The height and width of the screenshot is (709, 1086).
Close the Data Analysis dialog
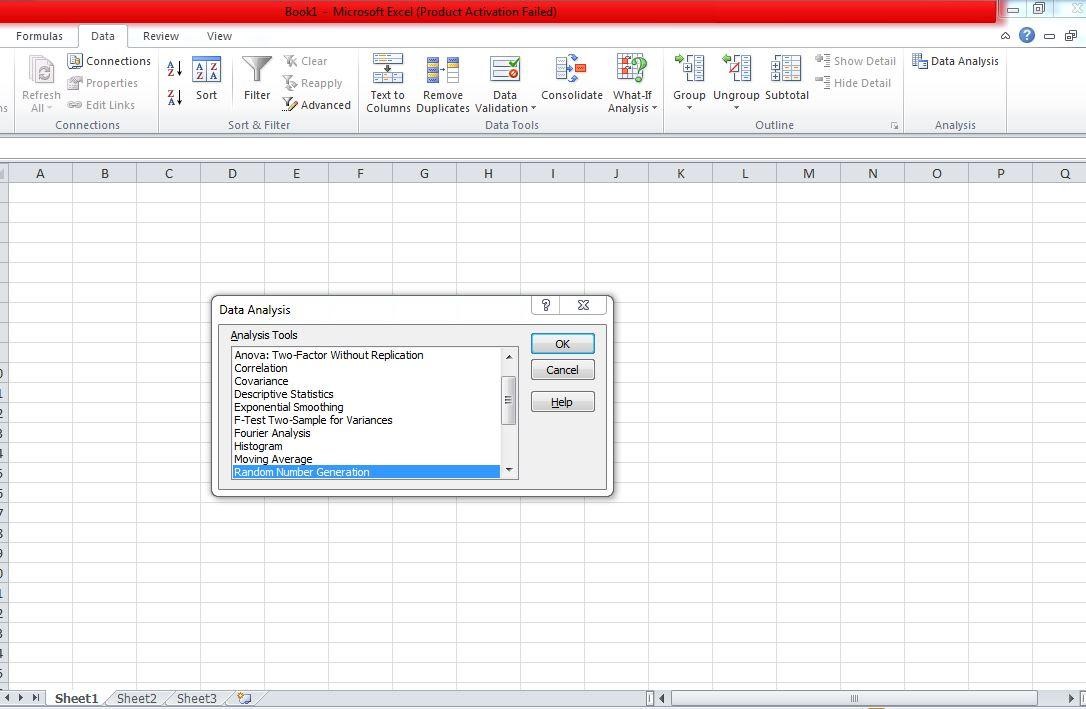click(x=583, y=305)
